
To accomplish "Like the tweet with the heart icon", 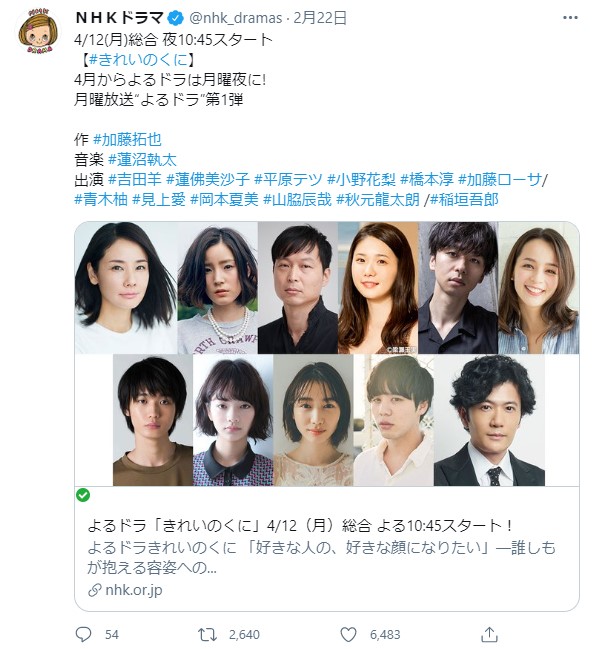I will [348, 634].
